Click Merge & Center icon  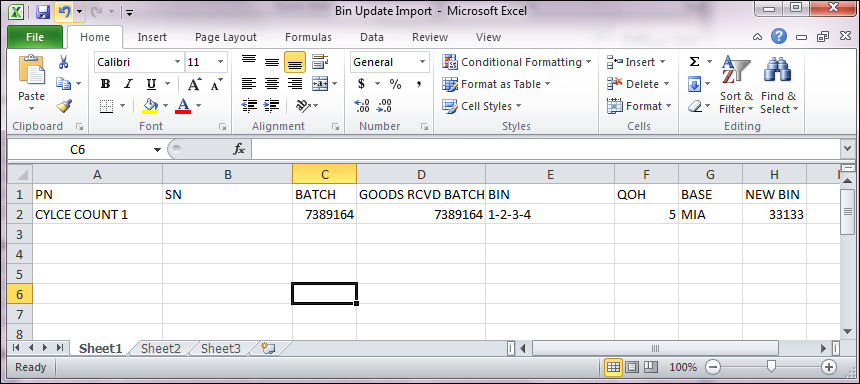point(320,84)
